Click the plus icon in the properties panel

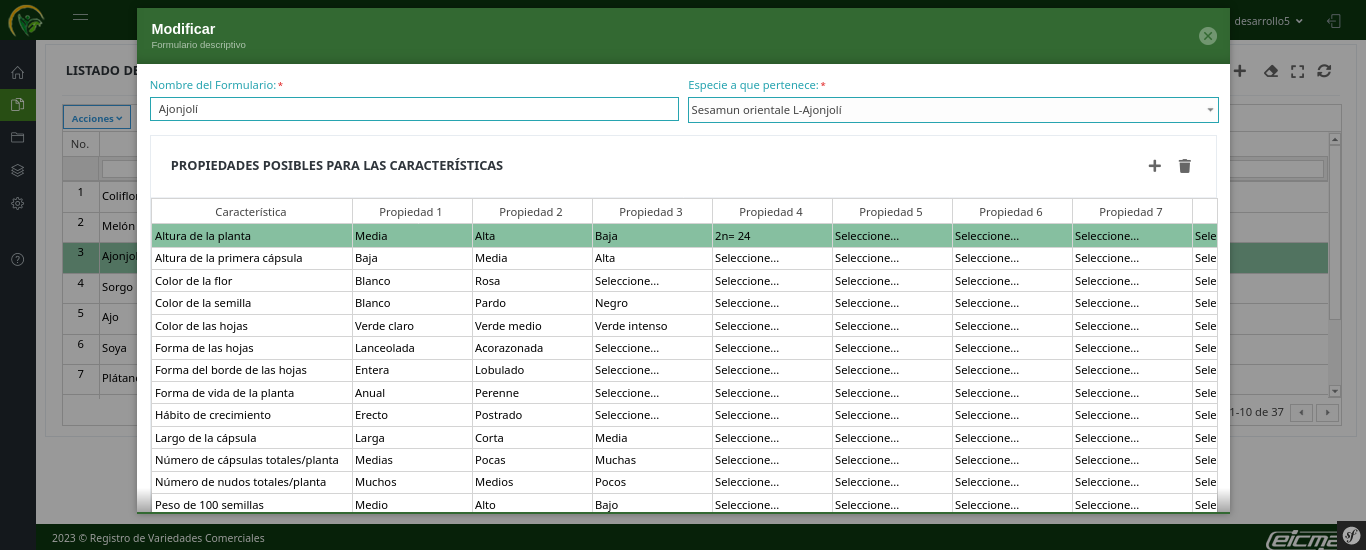[x=1154, y=166]
